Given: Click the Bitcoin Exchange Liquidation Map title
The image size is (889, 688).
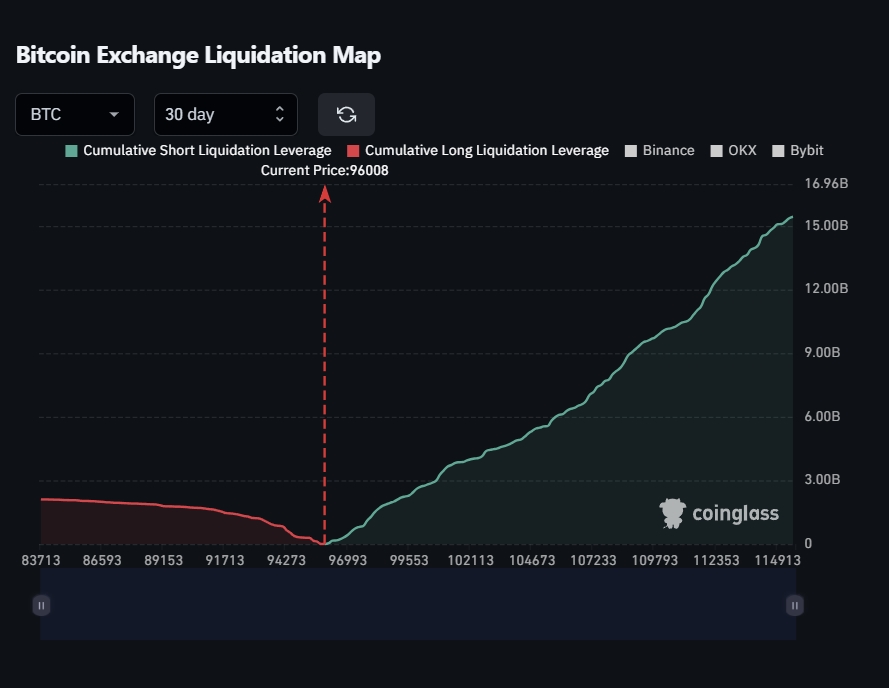Looking at the screenshot, I should click(x=198, y=55).
